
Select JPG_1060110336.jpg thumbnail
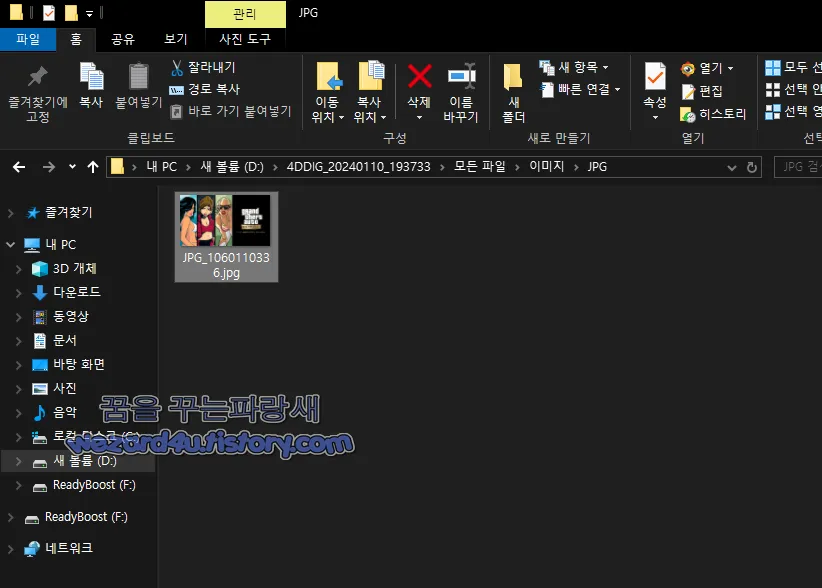226,237
